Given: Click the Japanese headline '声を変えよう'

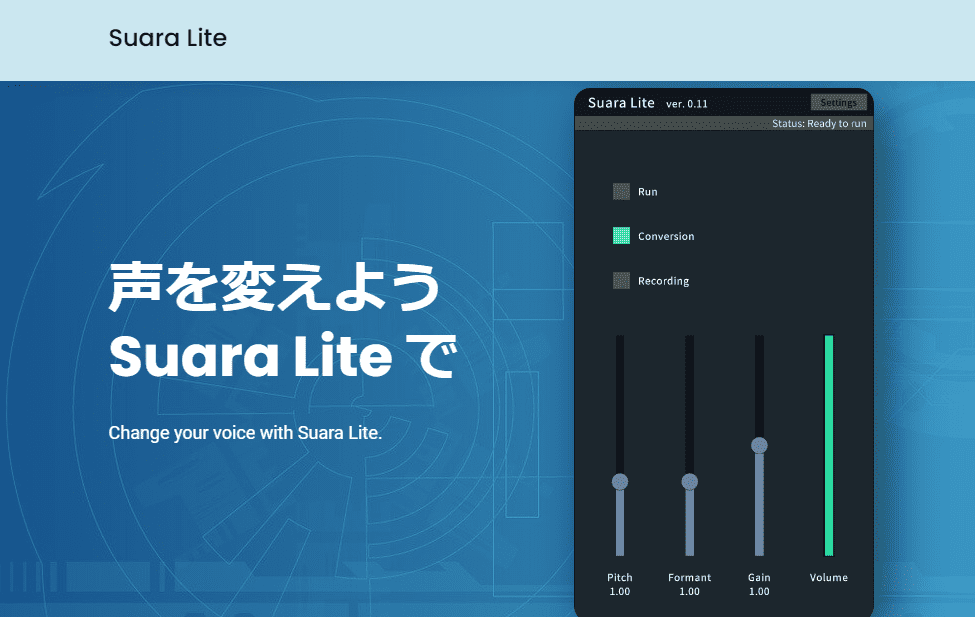Looking at the screenshot, I should [275, 286].
